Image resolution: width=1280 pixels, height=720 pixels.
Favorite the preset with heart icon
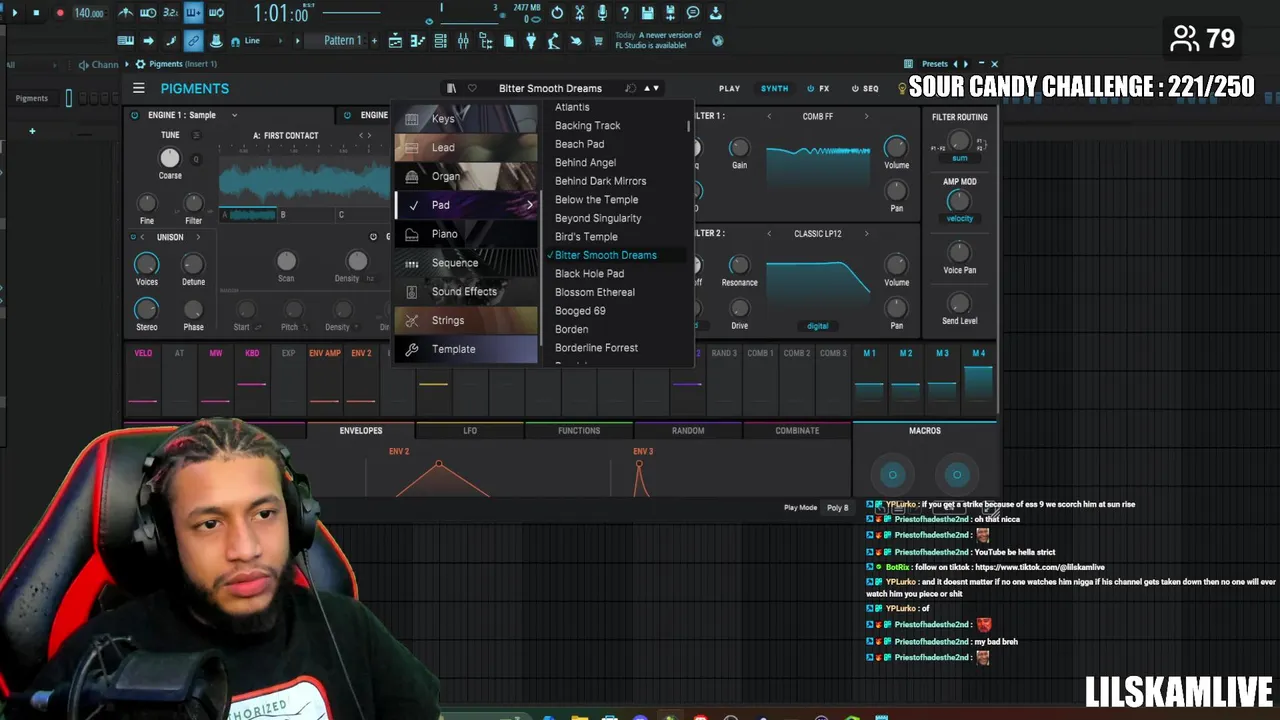[472, 88]
